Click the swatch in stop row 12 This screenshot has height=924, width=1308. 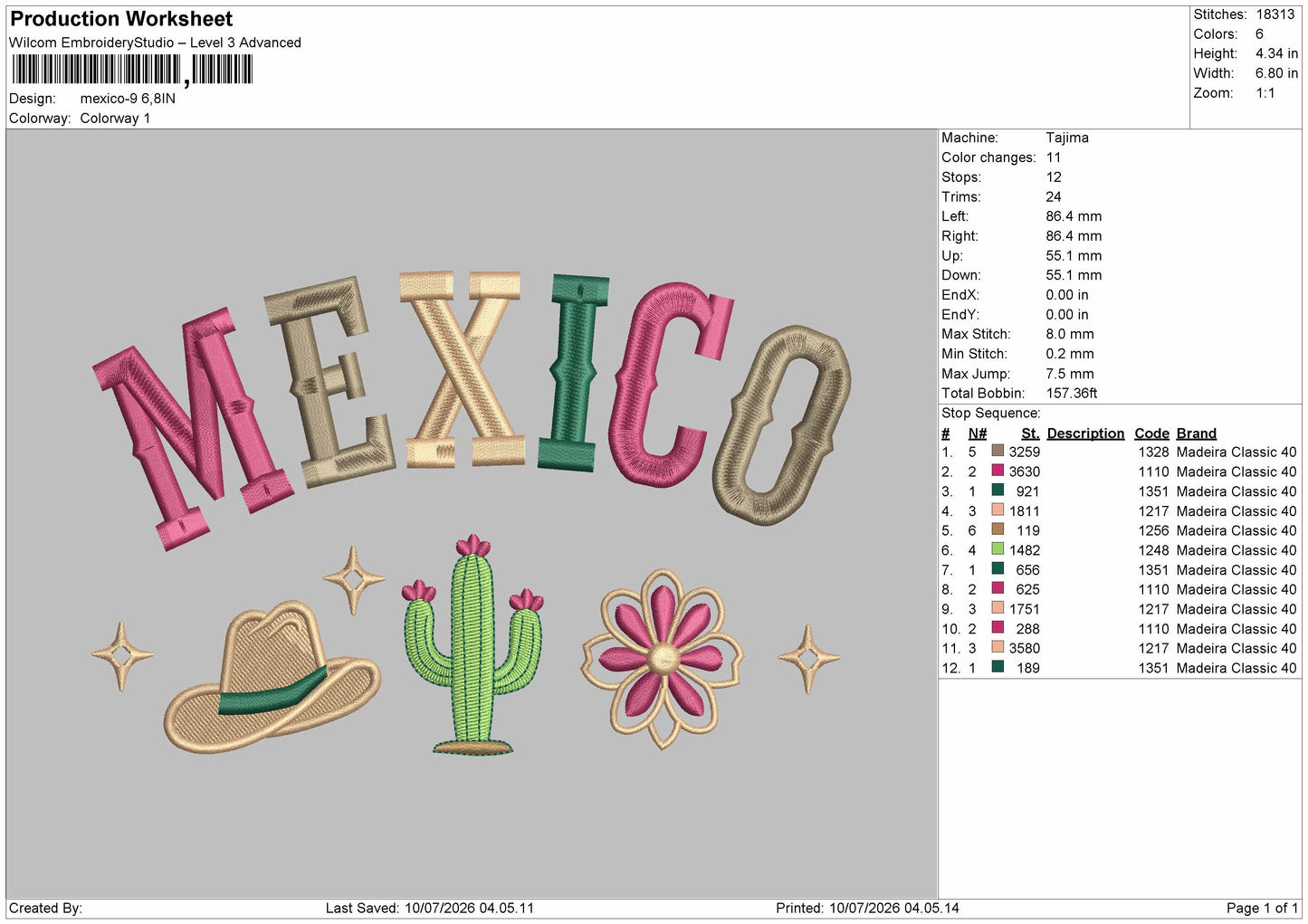pyautogui.click(x=998, y=667)
